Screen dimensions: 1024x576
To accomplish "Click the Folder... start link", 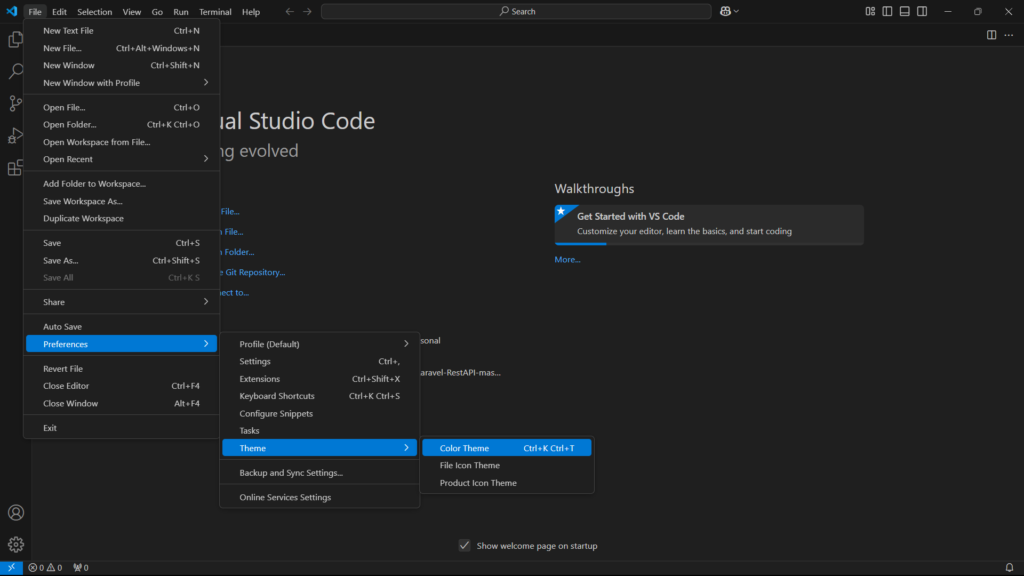I will [239, 252].
